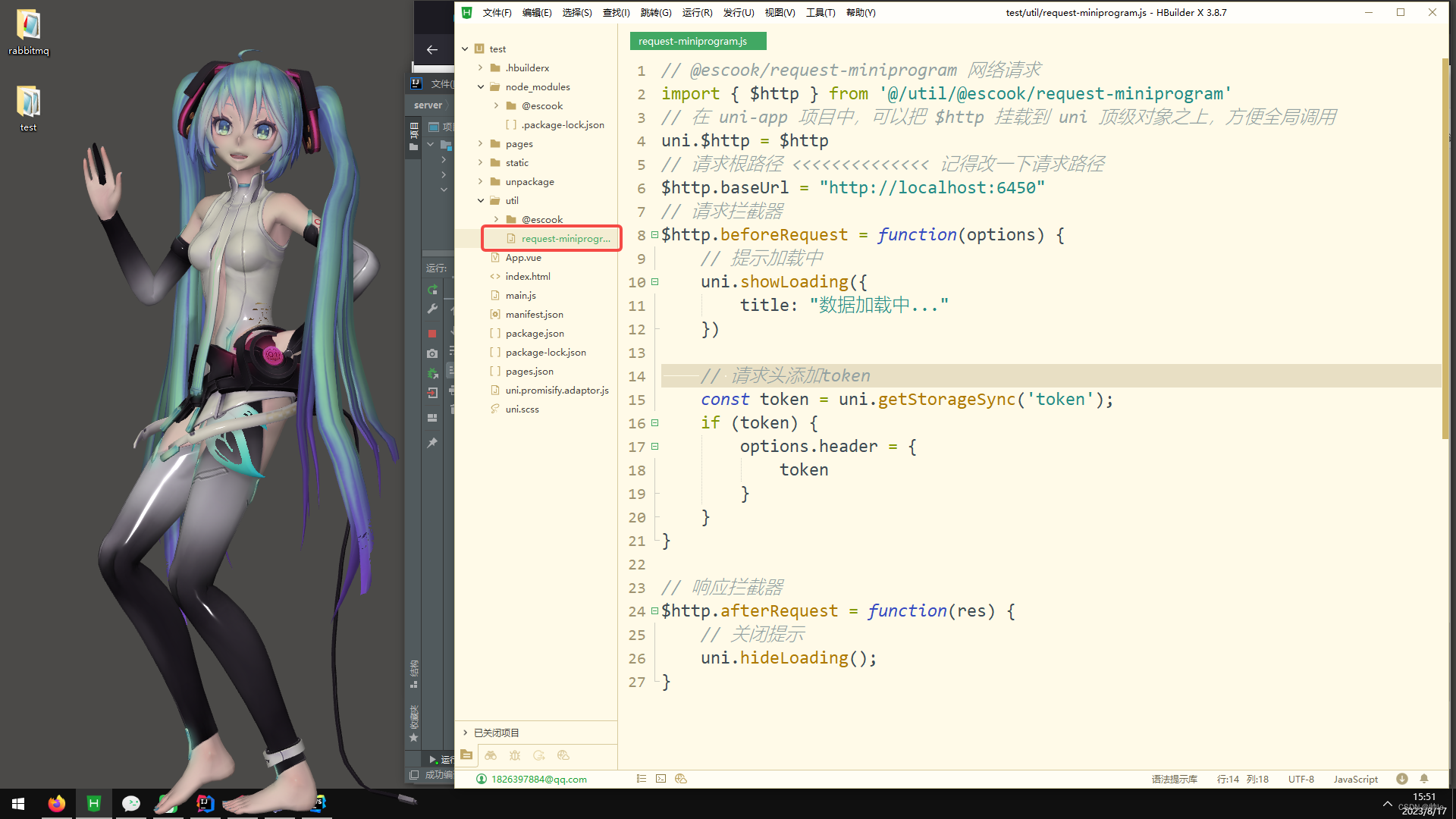Open the project manager folder icon

click(x=466, y=755)
